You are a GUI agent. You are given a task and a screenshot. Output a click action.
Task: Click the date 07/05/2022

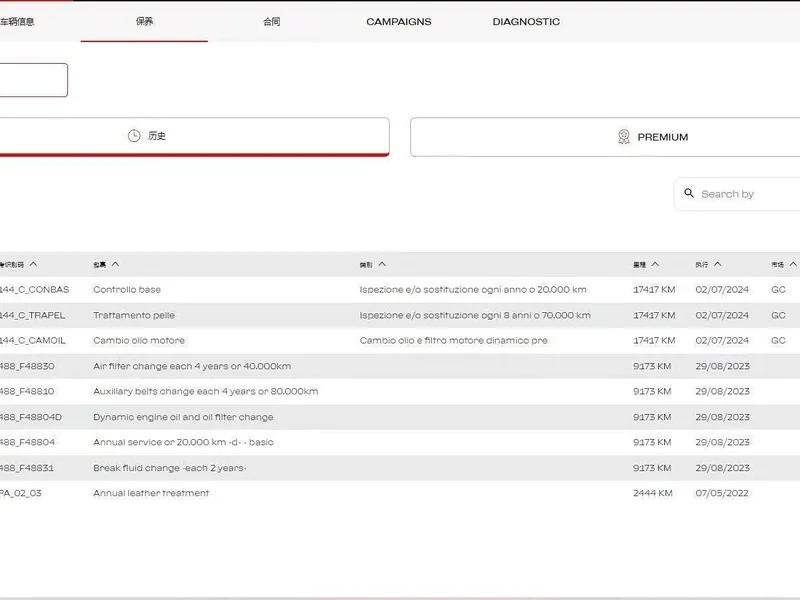click(722, 493)
